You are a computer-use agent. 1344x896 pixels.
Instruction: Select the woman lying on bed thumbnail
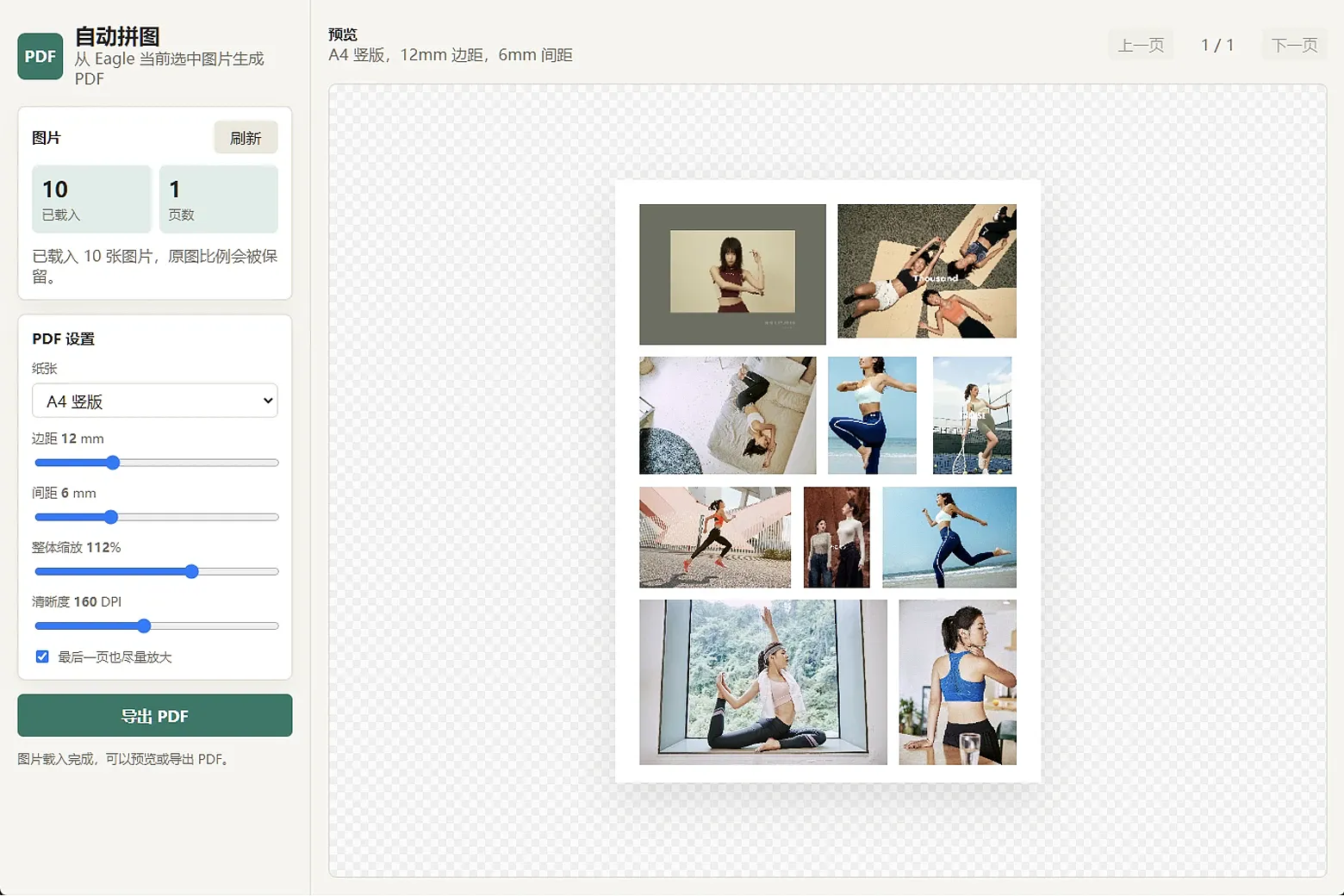coord(727,415)
